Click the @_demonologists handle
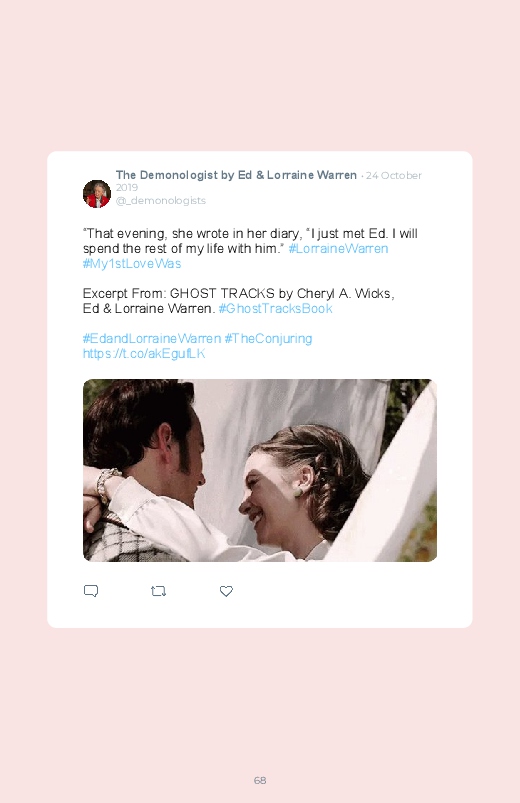The height and width of the screenshot is (803, 520). pos(161,200)
